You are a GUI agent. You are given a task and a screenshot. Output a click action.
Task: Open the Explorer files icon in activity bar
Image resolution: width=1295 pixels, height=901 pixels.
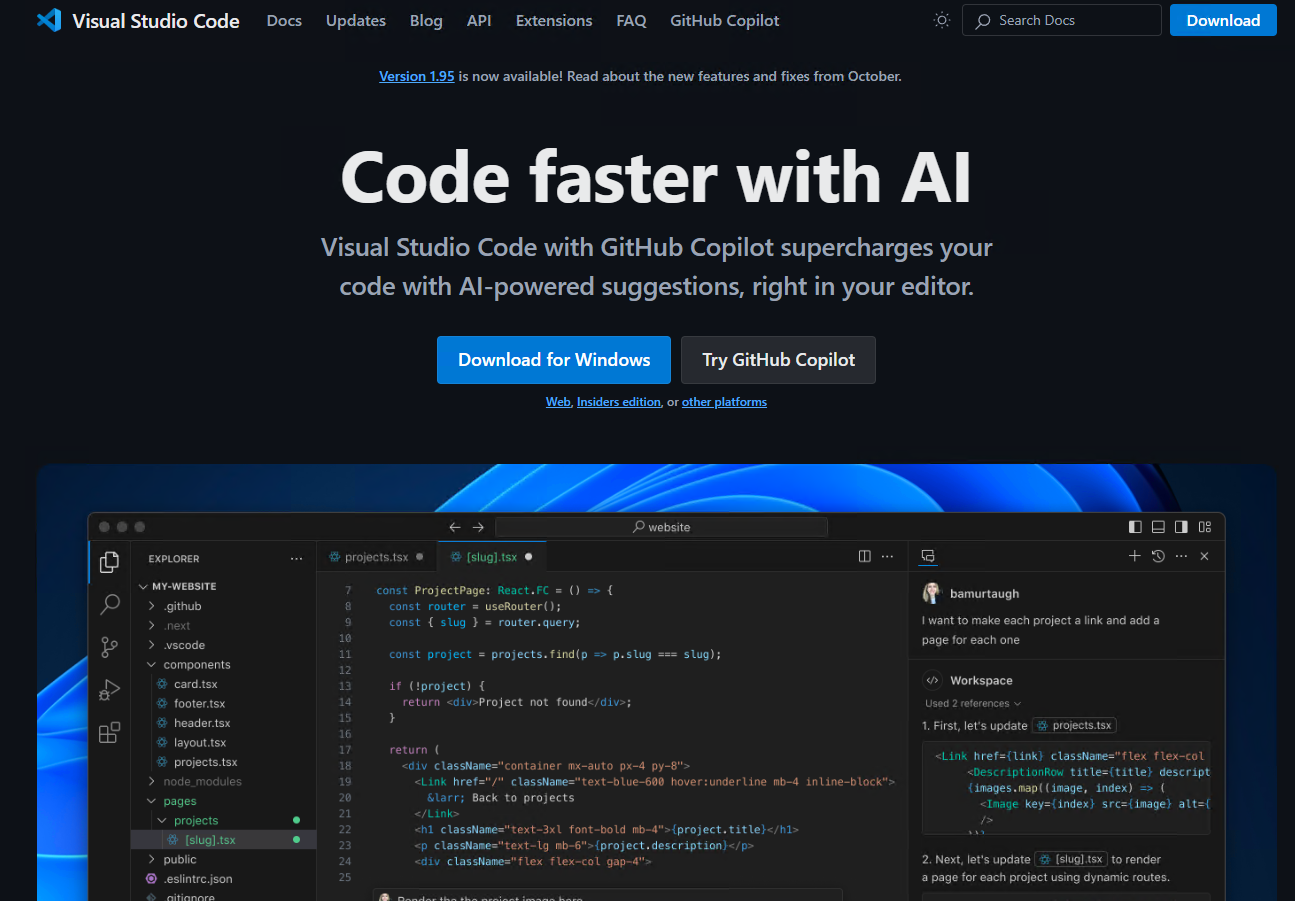pyautogui.click(x=110, y=563)
